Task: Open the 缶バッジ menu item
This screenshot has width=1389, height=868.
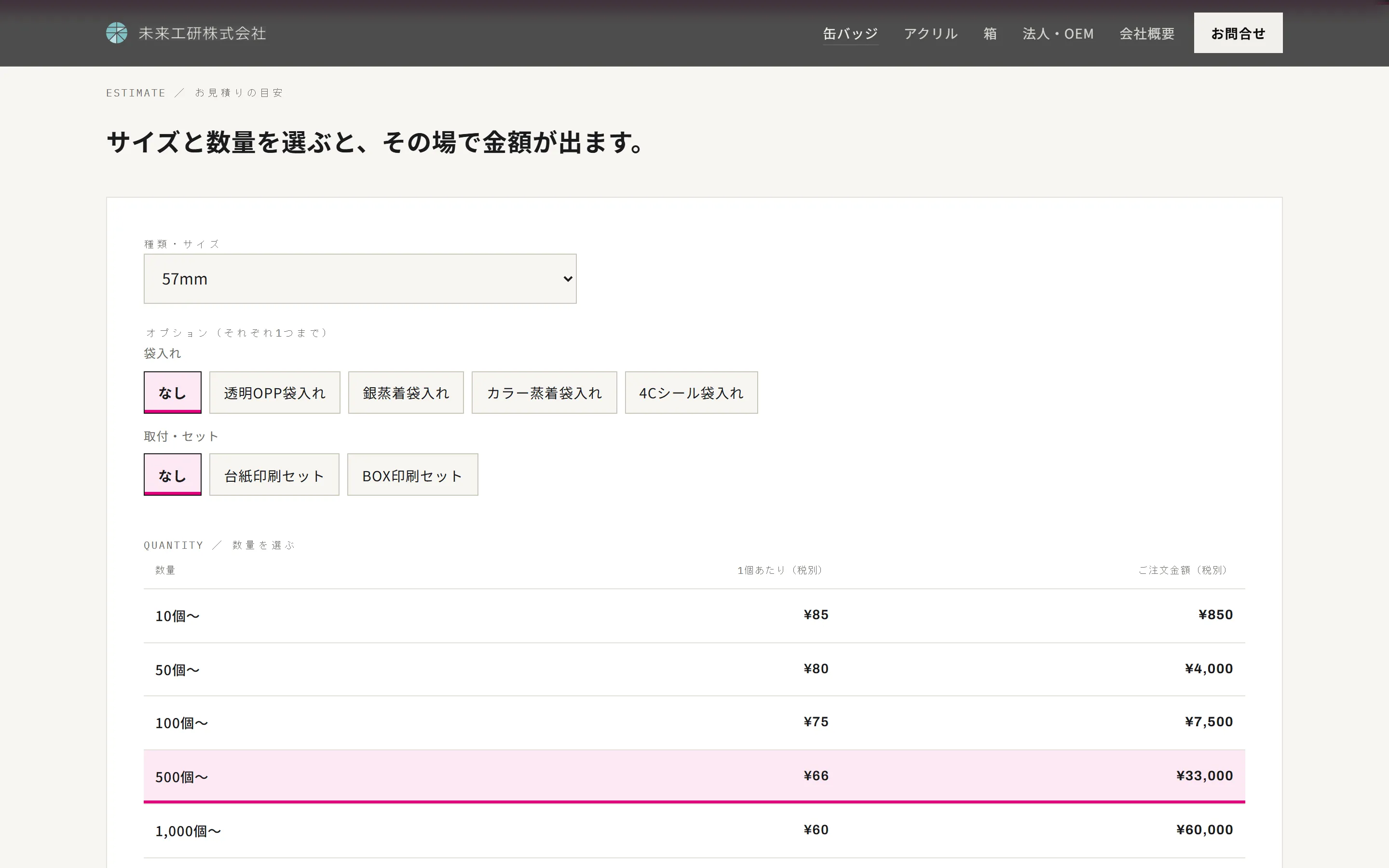Action: 850,34
